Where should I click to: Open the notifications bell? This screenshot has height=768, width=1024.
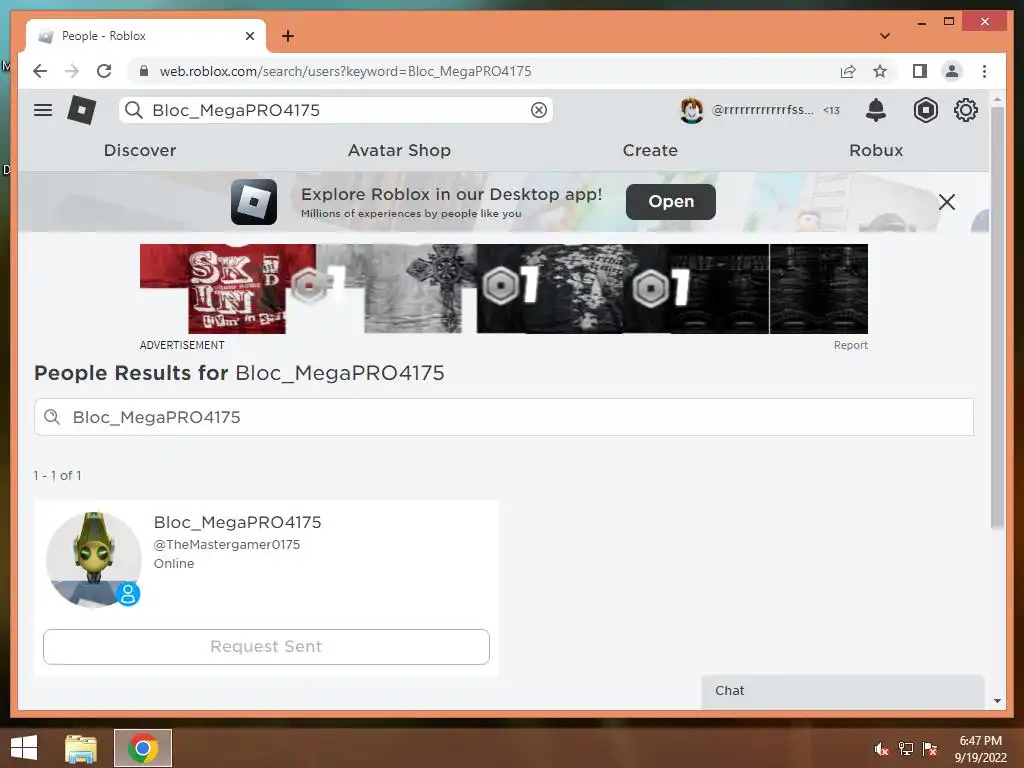pos(876,110)
